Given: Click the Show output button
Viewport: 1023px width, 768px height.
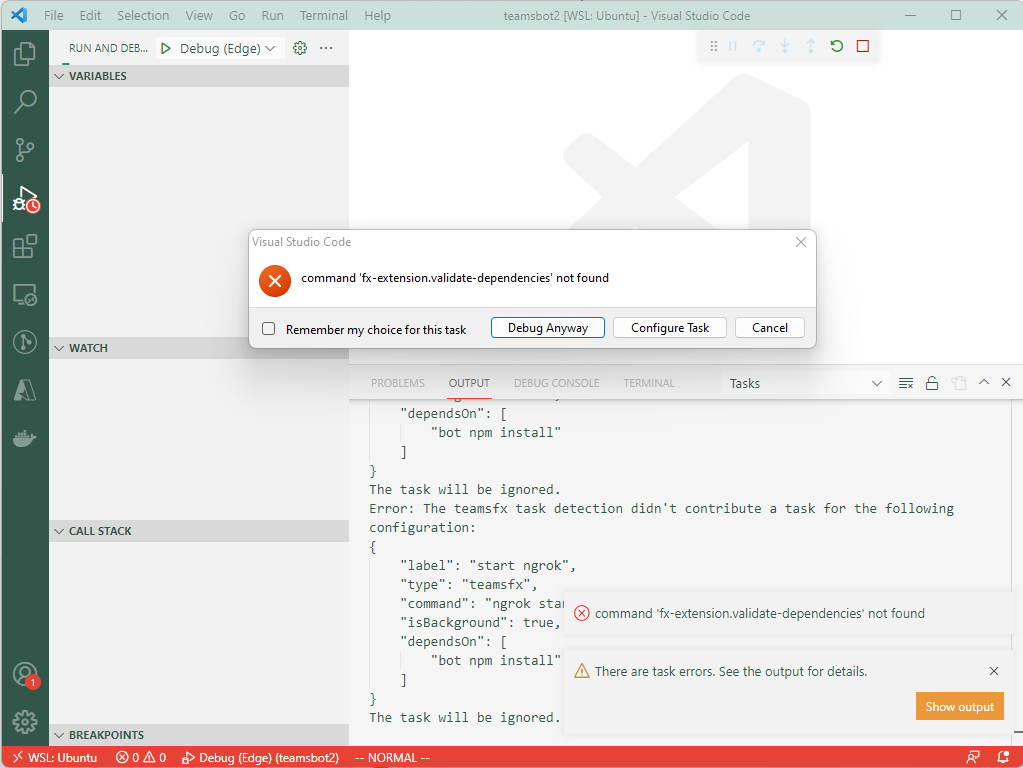Looking at the screenshot, I should click(x=958, y=706).
